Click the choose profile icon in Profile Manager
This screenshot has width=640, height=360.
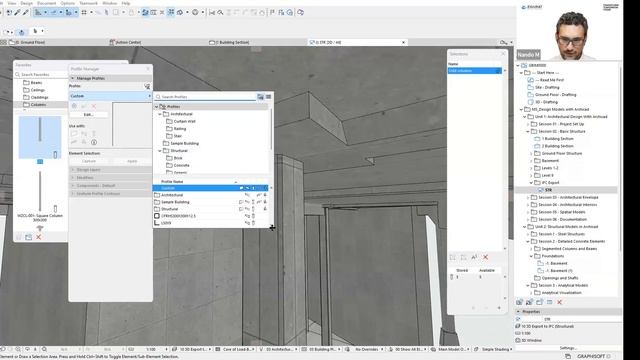[x=147, y=86]
